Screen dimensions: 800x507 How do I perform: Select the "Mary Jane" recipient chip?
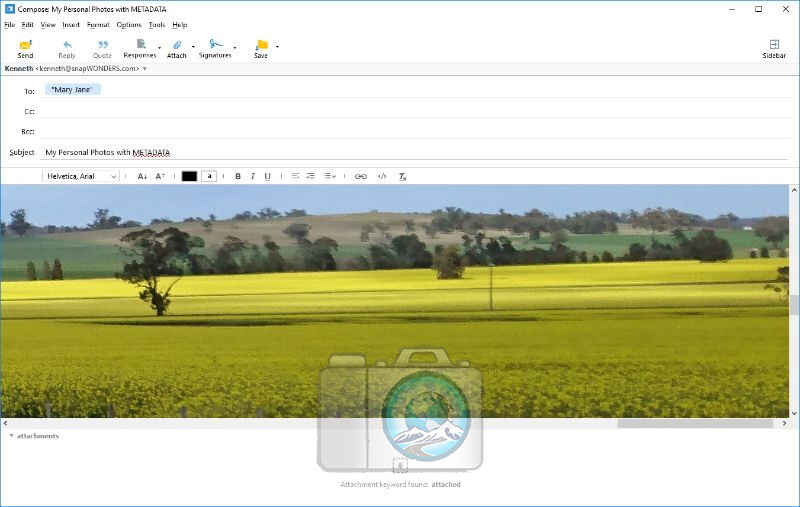72,90
